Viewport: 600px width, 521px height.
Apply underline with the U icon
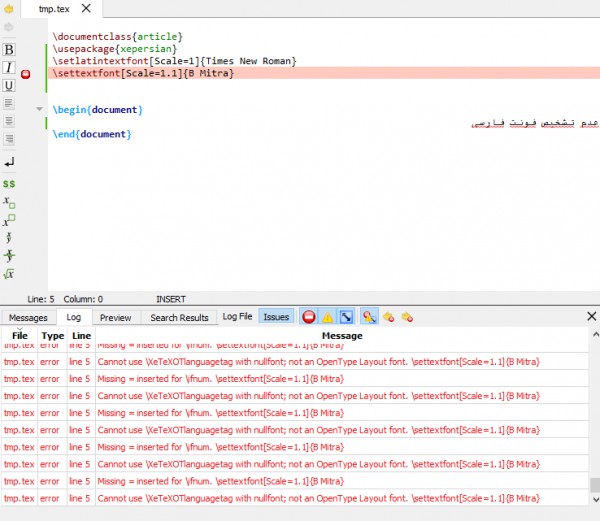(x=9, y=86)
